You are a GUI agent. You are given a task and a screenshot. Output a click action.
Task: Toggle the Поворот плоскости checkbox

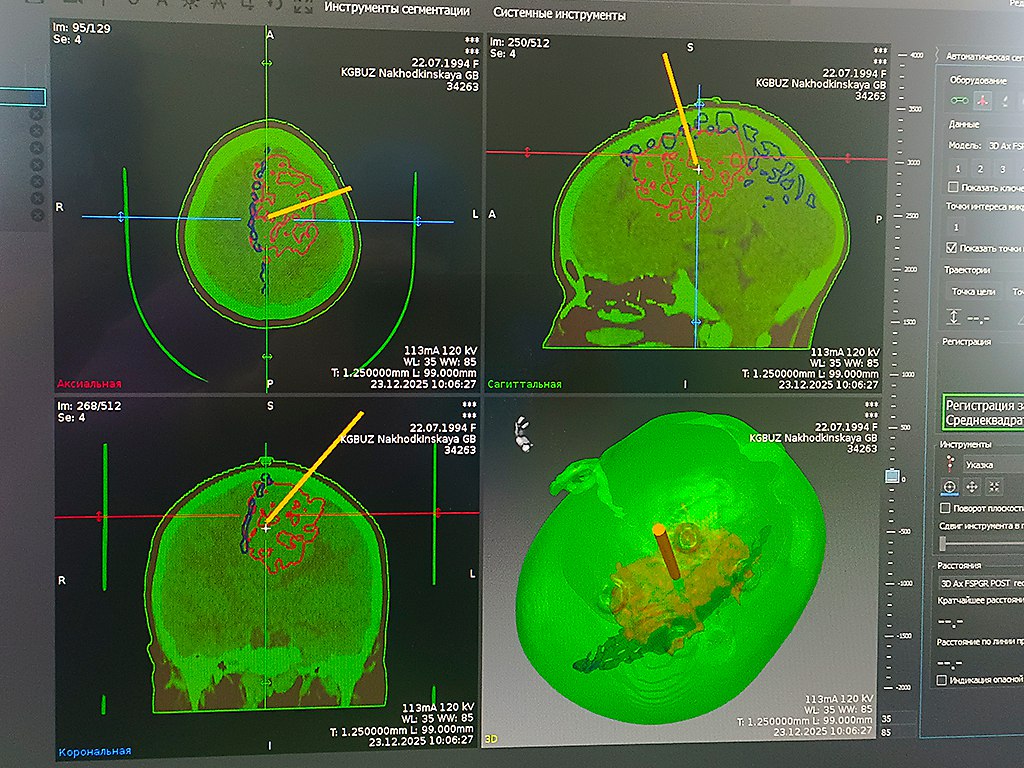click(x=946, y=509)
